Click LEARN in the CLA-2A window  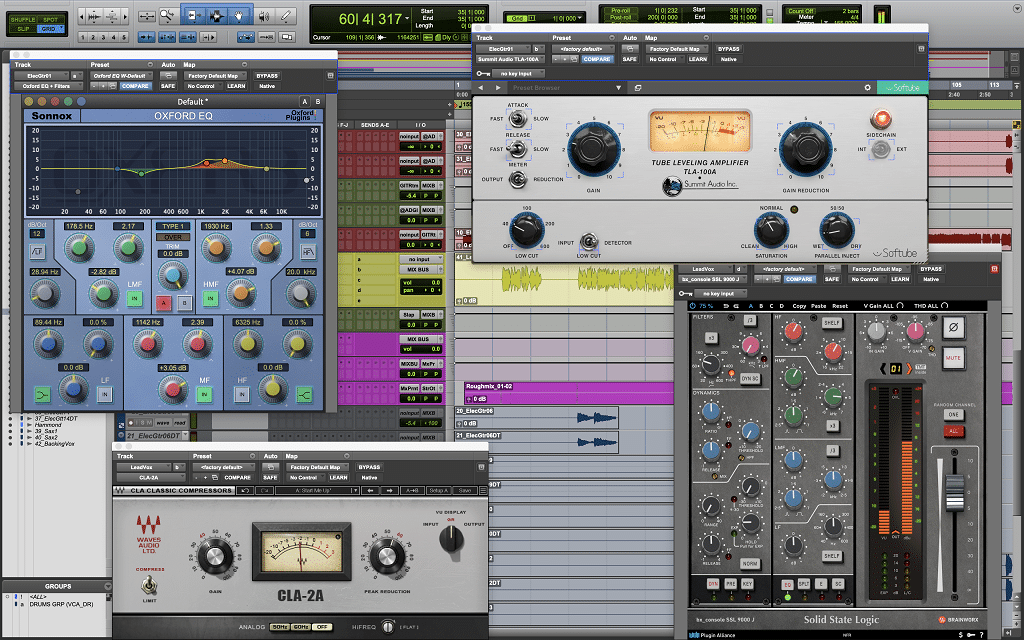coord(338,477)
